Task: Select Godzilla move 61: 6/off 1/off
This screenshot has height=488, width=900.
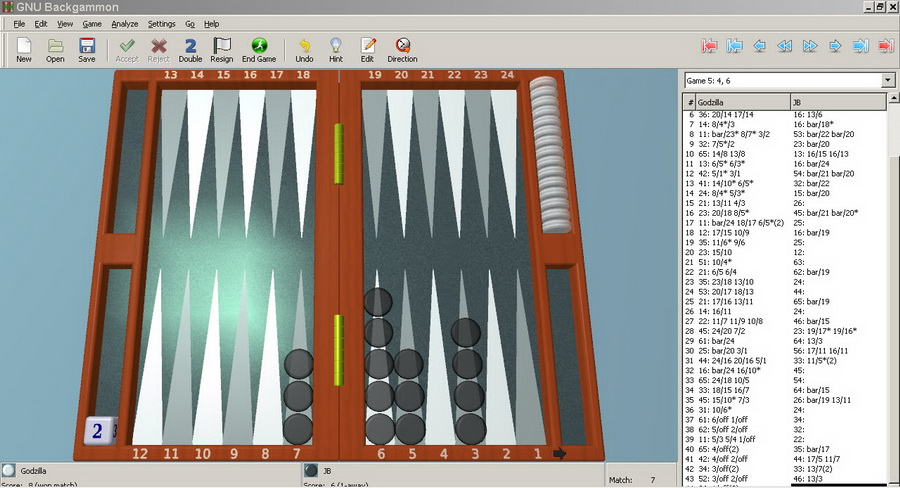Action: (723, 419)
